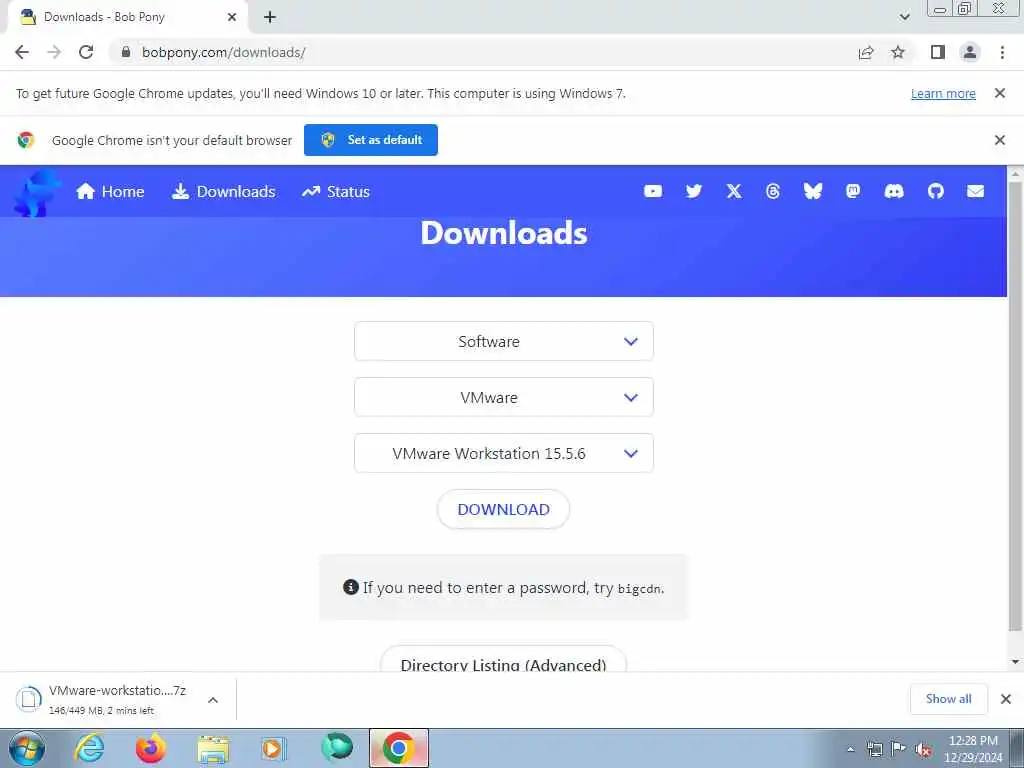This screenshot has width=1024, height=768.
Task: Bookmark this page with the star icon
Action: 898,52
